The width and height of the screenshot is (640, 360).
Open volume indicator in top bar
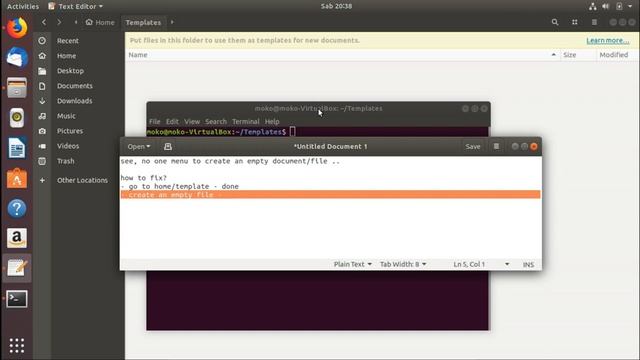click(x=606, y=6)
